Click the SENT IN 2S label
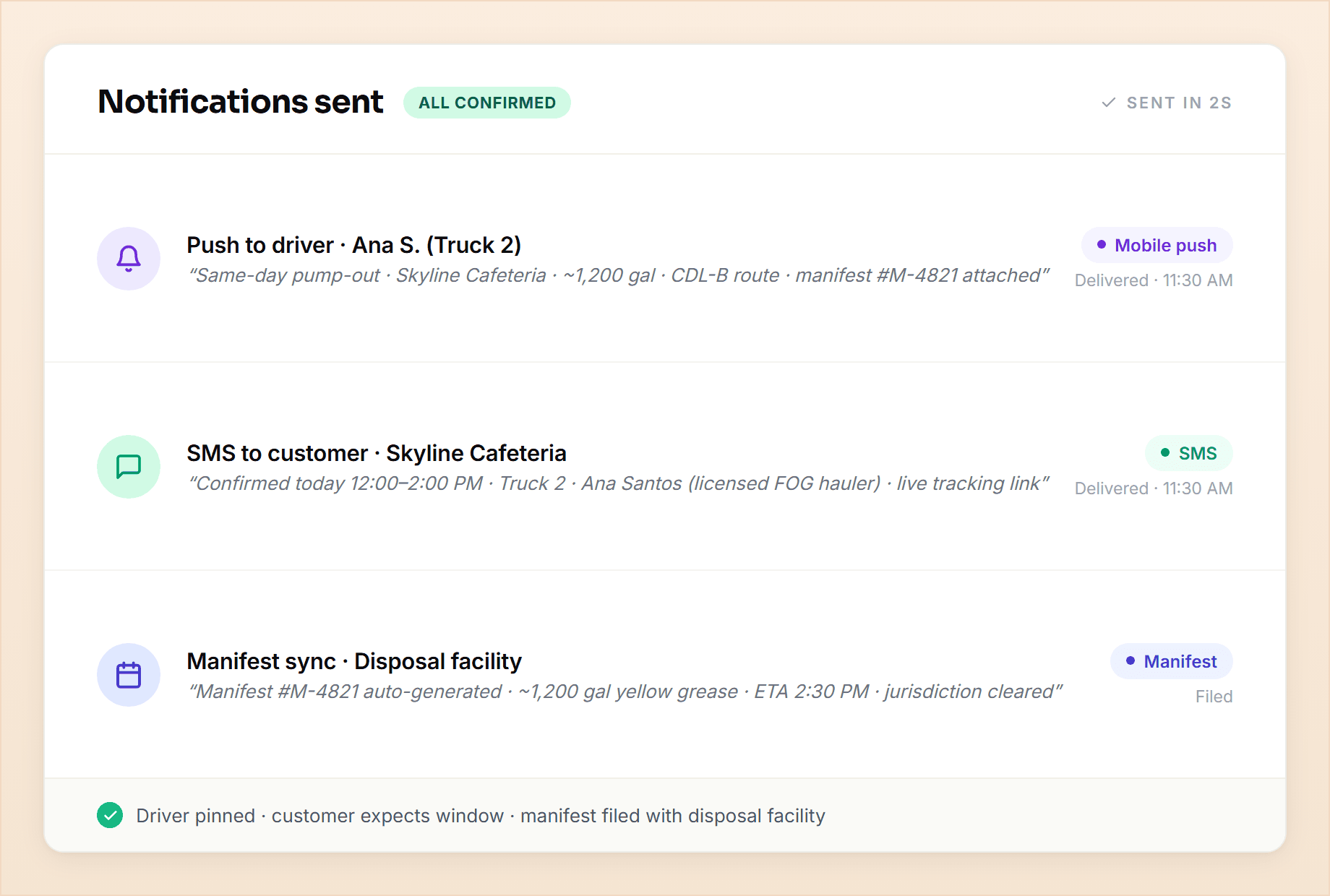 point(1179,103)
